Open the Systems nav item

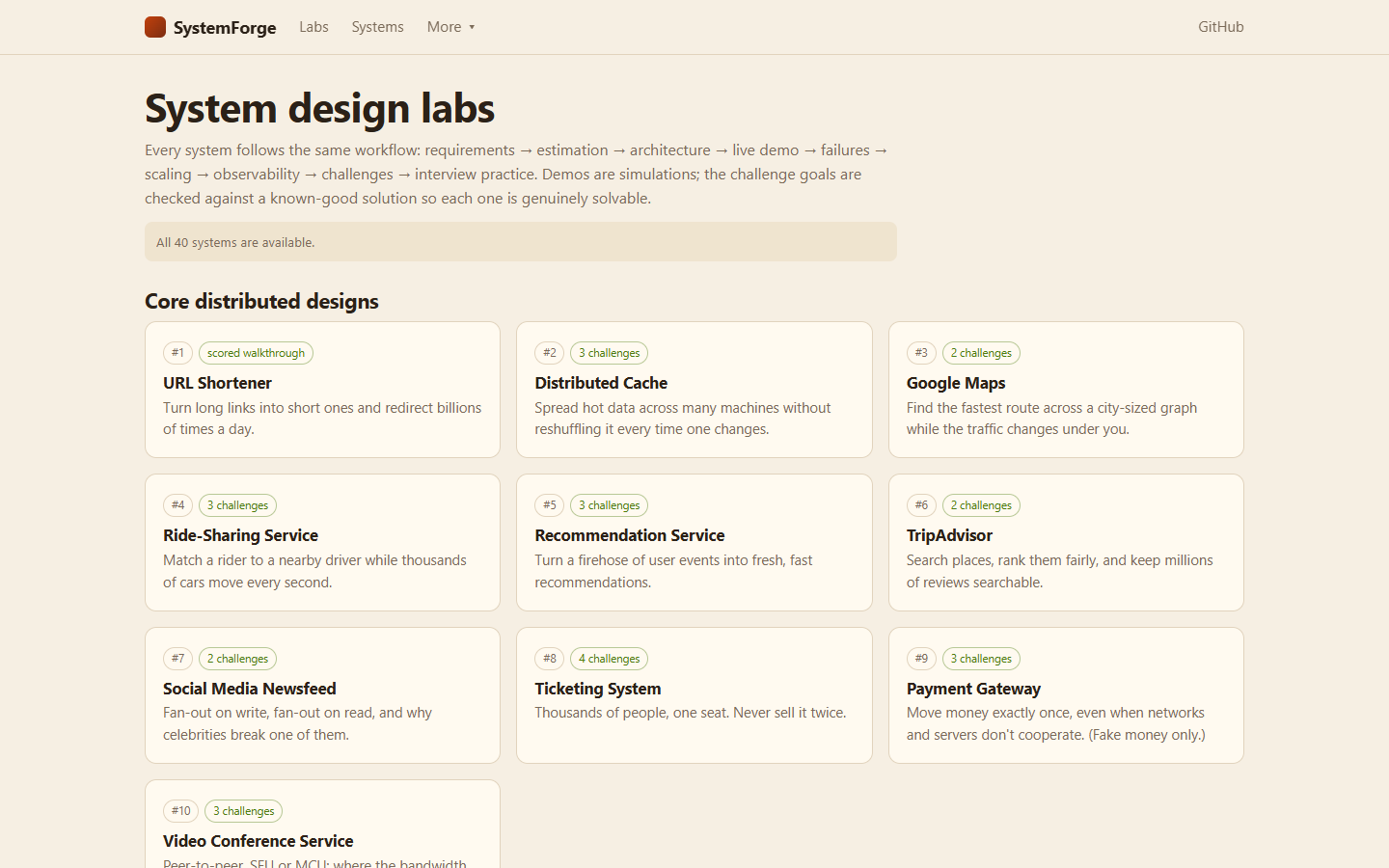(x=377, y=27)
